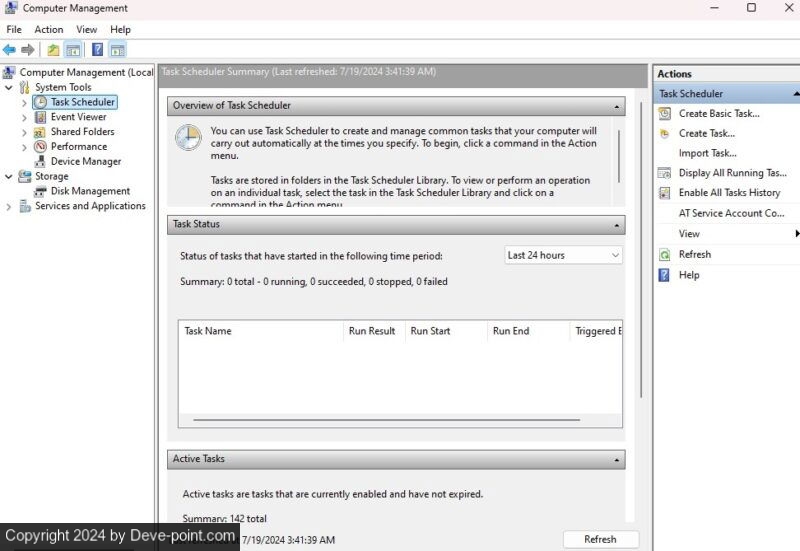Viewport: 800px width, 551px height.
Task: Click the Up one level folder icon
Action: tap(53, 50)
